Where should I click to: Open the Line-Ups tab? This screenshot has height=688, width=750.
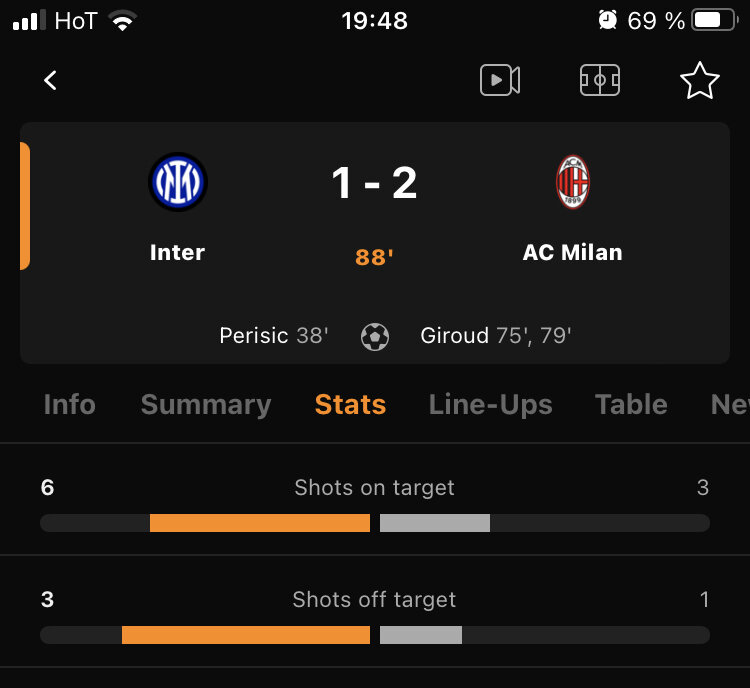click(491, 406)
